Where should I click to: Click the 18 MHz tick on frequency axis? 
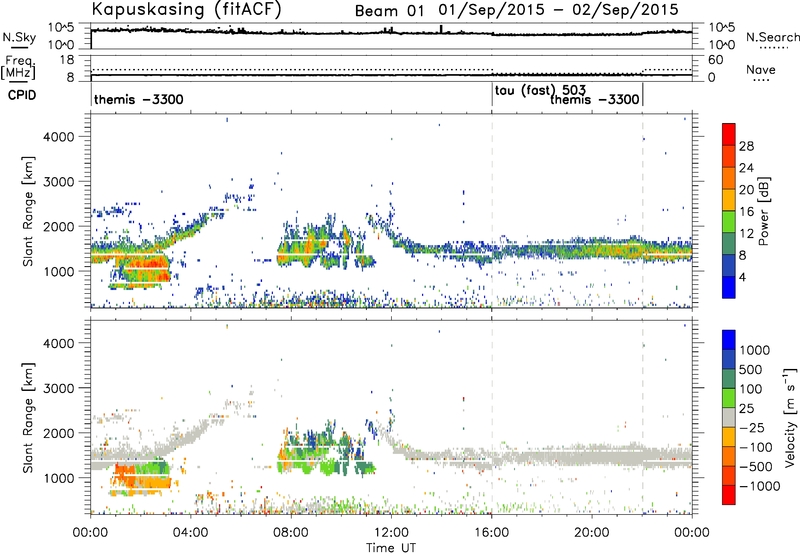67,60
